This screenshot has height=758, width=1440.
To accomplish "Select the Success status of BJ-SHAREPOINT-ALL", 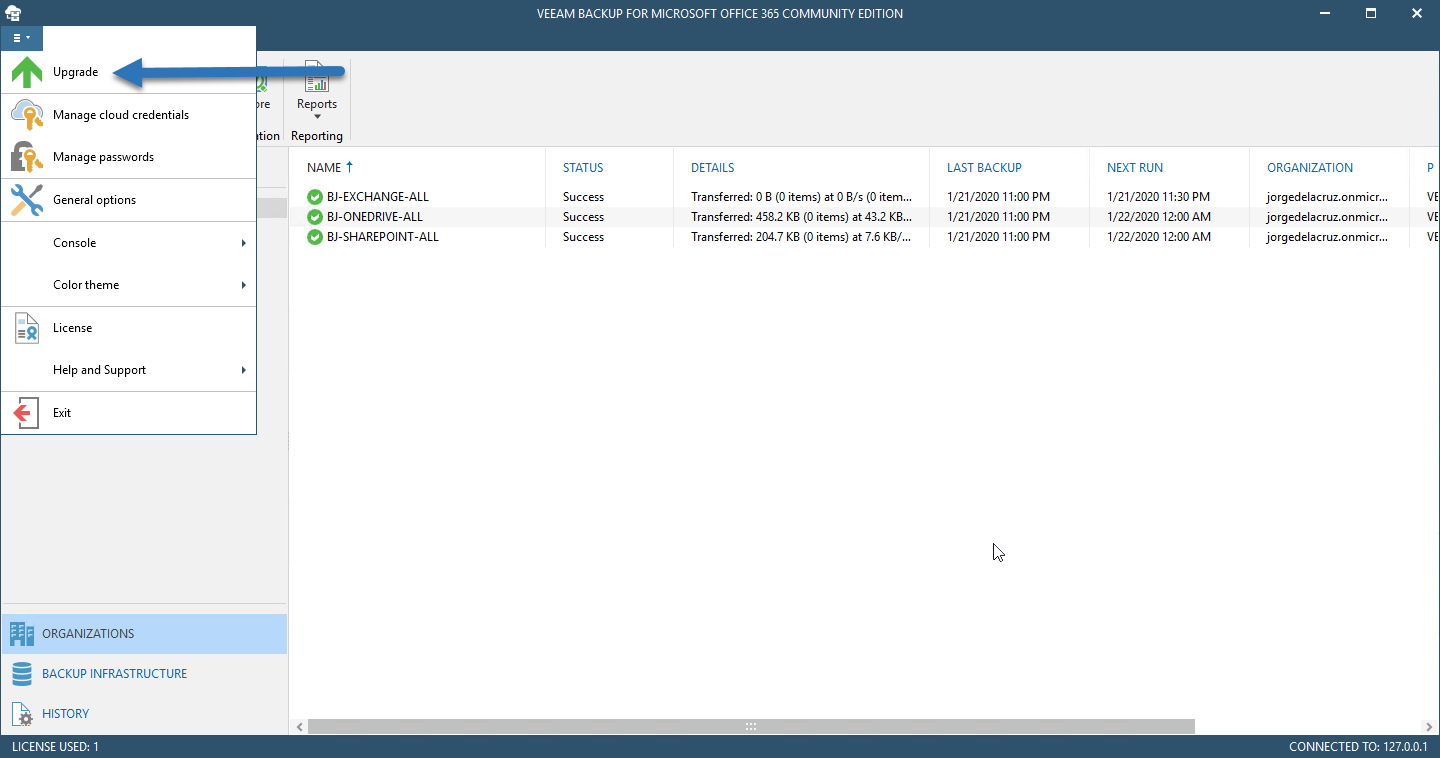I will 583,237.
